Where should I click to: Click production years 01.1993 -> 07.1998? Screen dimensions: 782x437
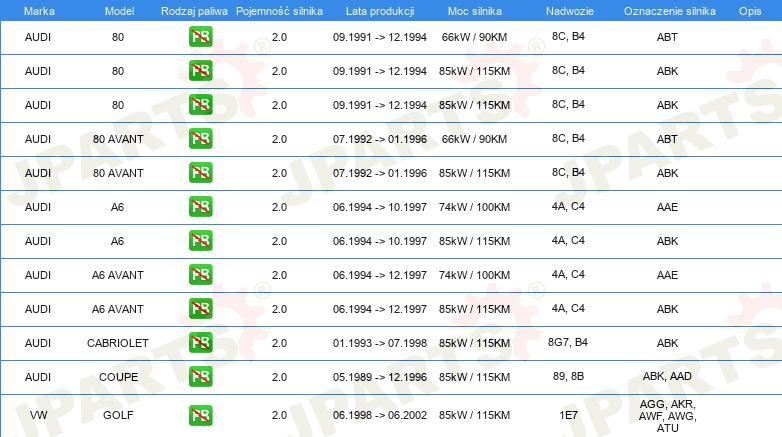[380, 343]
